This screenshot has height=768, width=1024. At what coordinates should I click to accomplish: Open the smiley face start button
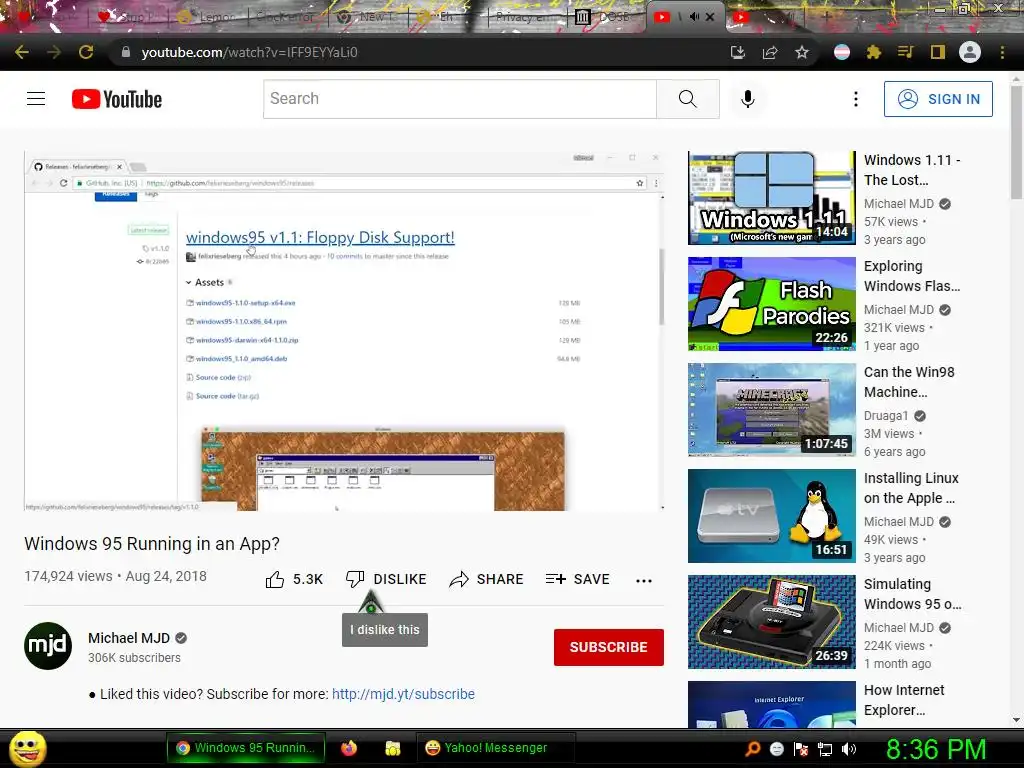coord(27,748)
